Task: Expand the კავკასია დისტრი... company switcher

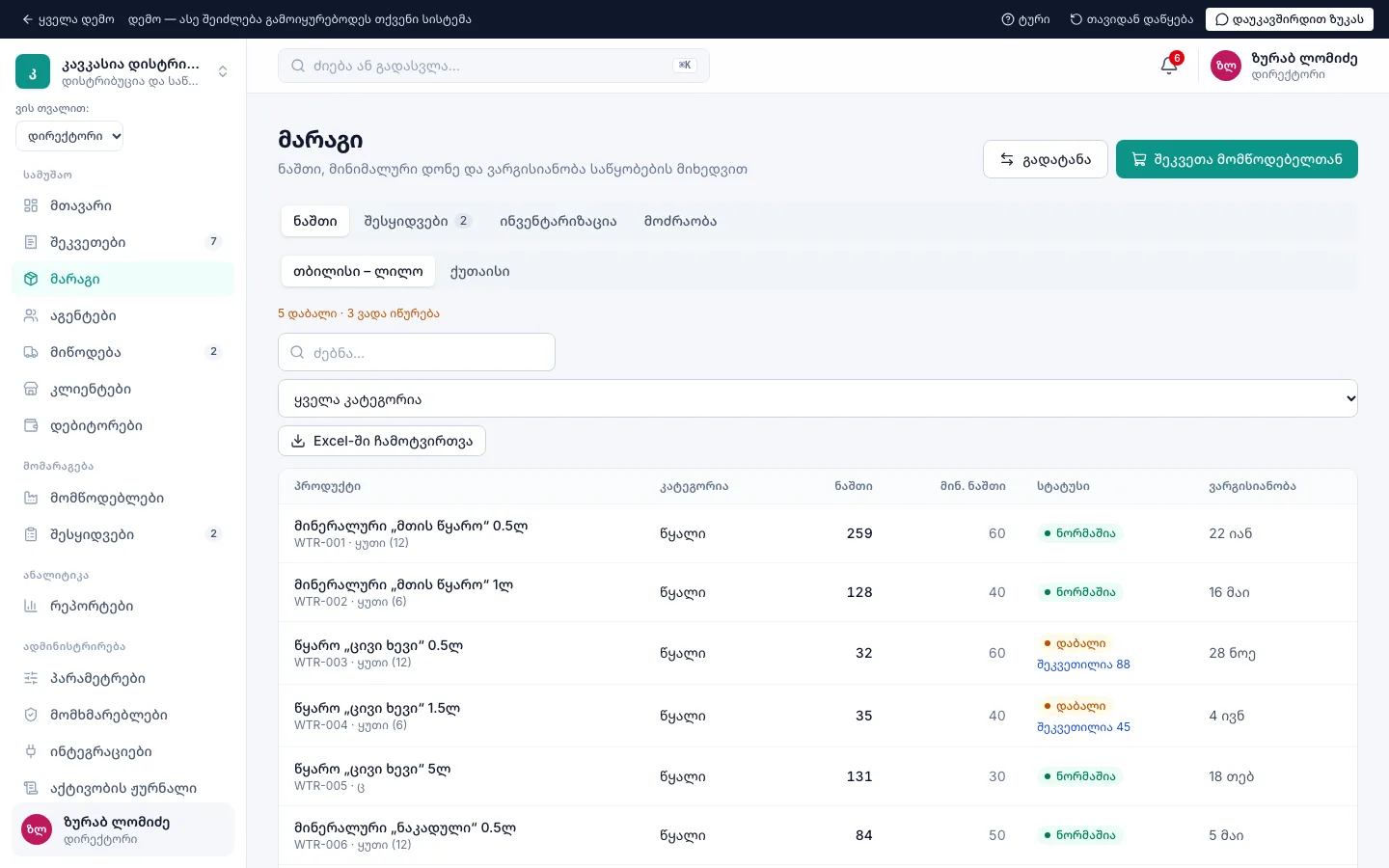Action: point(123,71)
